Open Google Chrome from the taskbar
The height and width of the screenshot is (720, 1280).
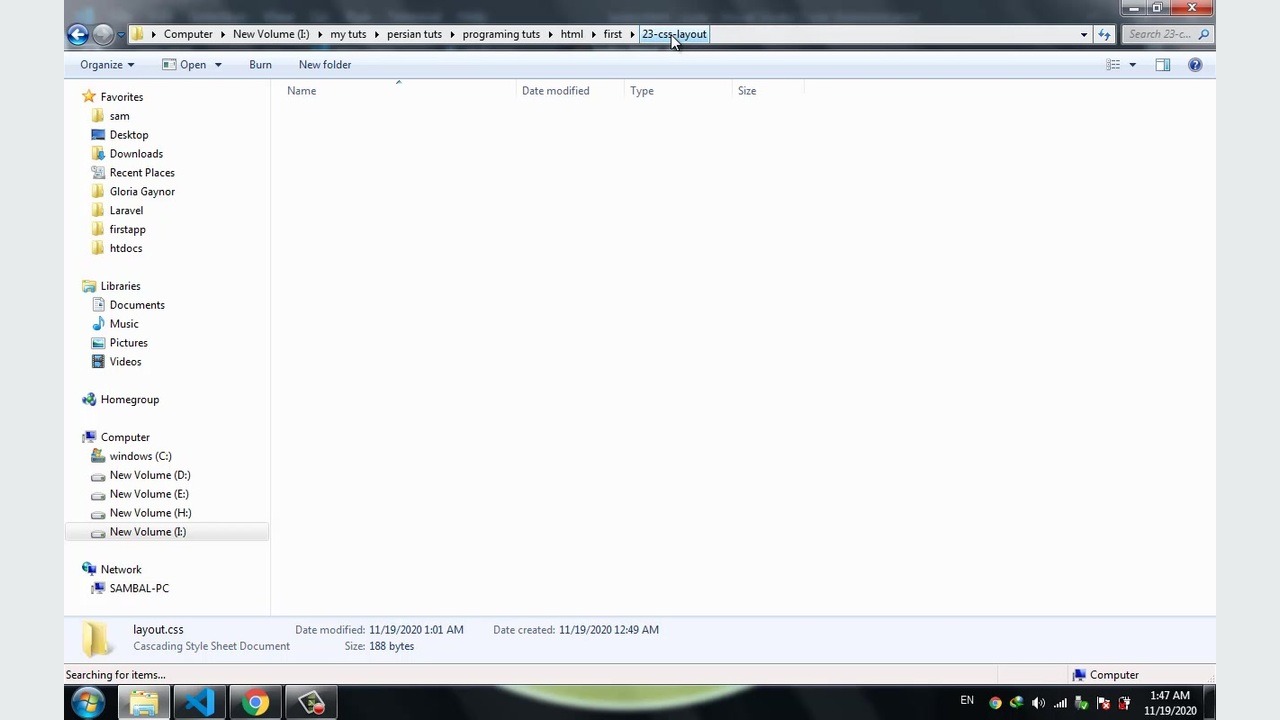(x=255, y=703)
